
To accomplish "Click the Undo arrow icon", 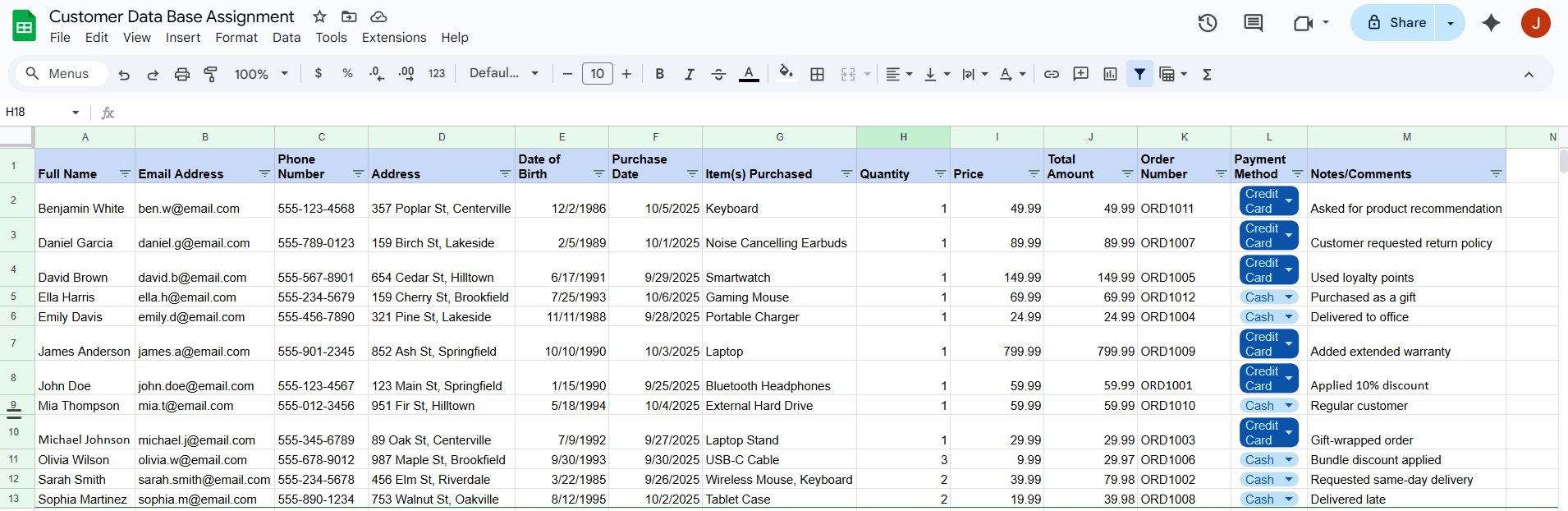I will coord(124,74).
